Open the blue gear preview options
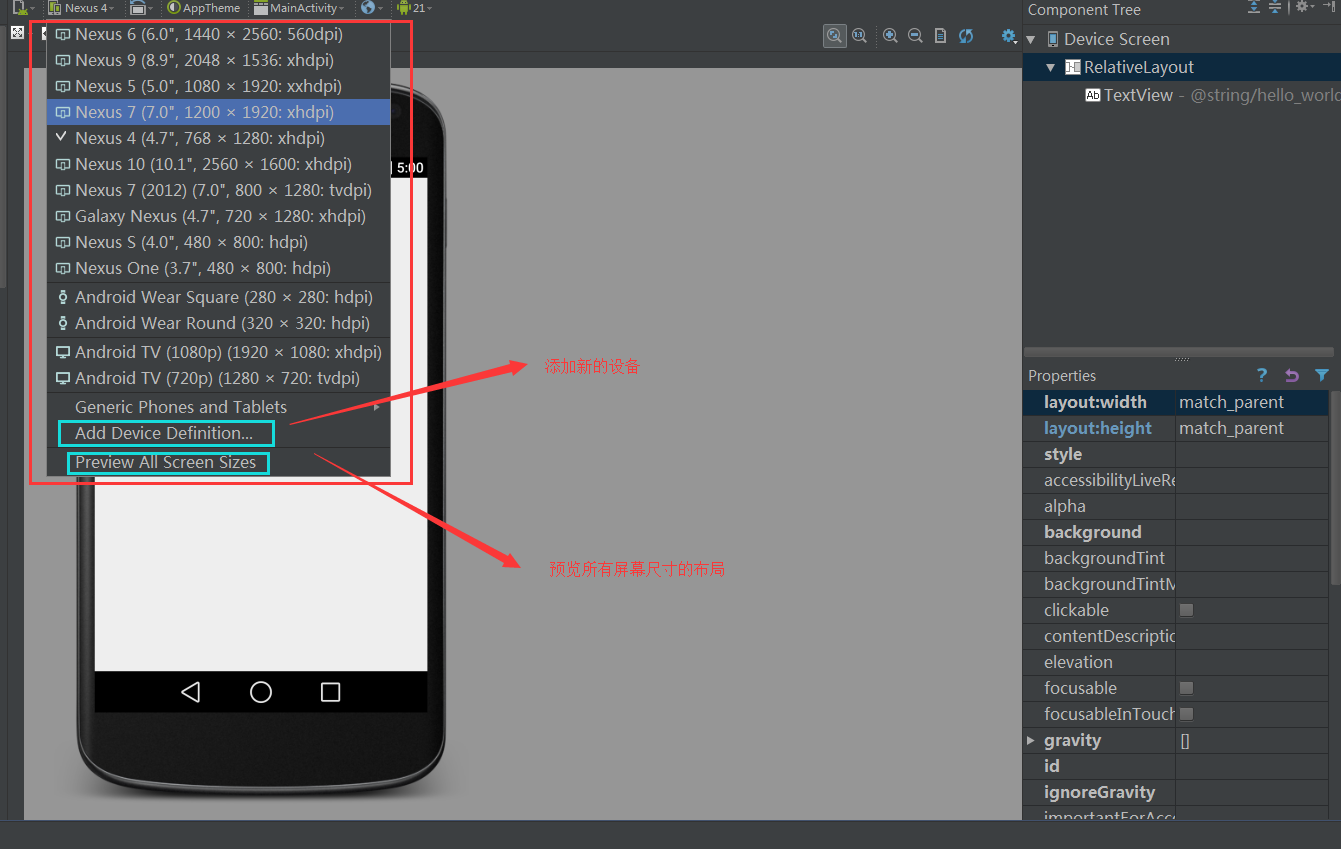1341x849 pixels. tap(1008, 36)
